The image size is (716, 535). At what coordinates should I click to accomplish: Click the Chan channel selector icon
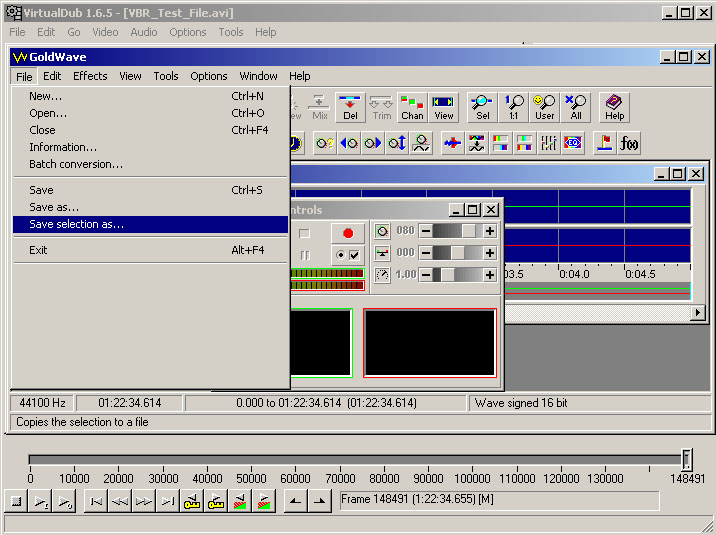[x=412, y=108]
